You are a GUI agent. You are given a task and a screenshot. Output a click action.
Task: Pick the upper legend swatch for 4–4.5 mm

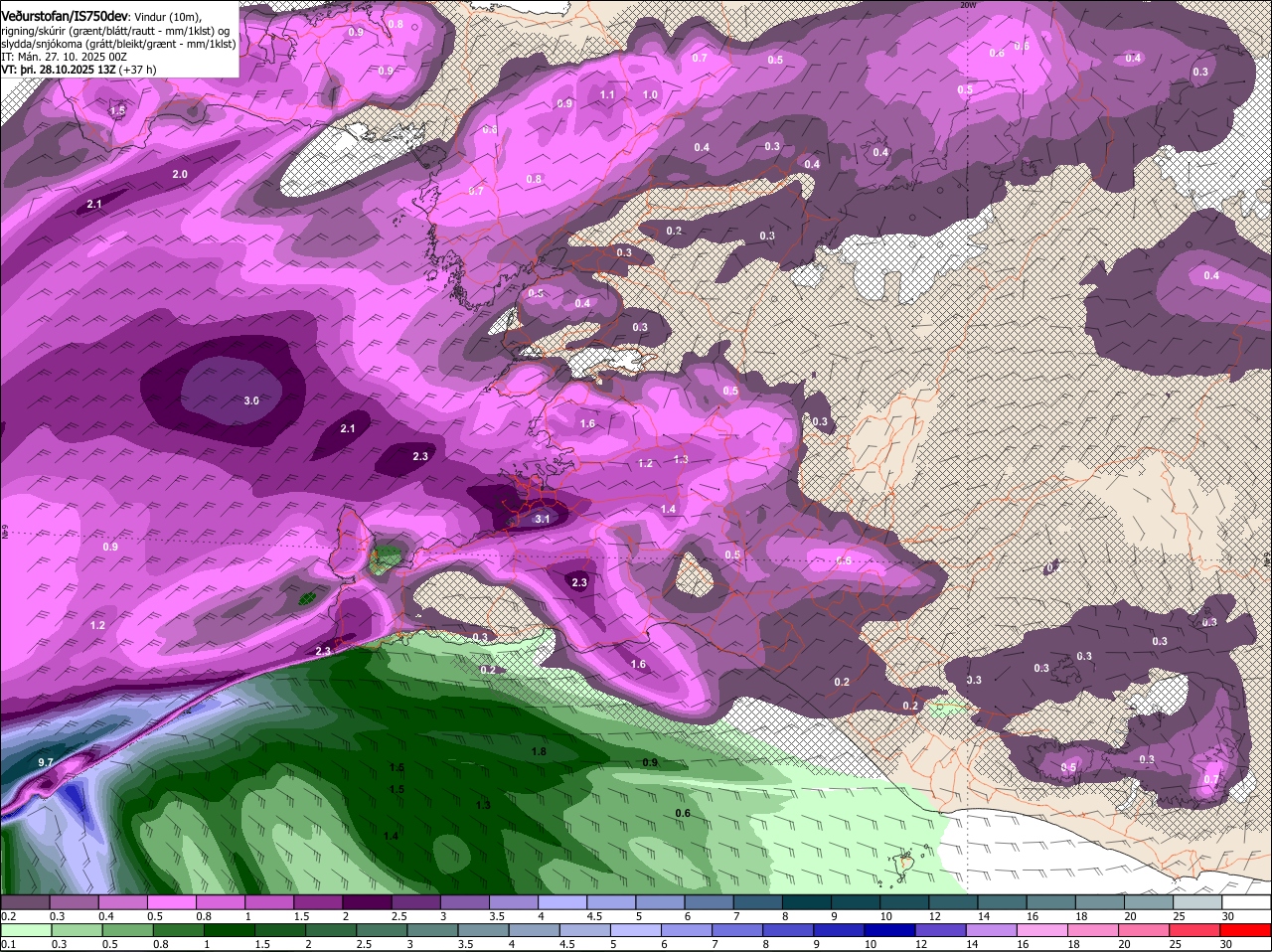click(561, 902)
